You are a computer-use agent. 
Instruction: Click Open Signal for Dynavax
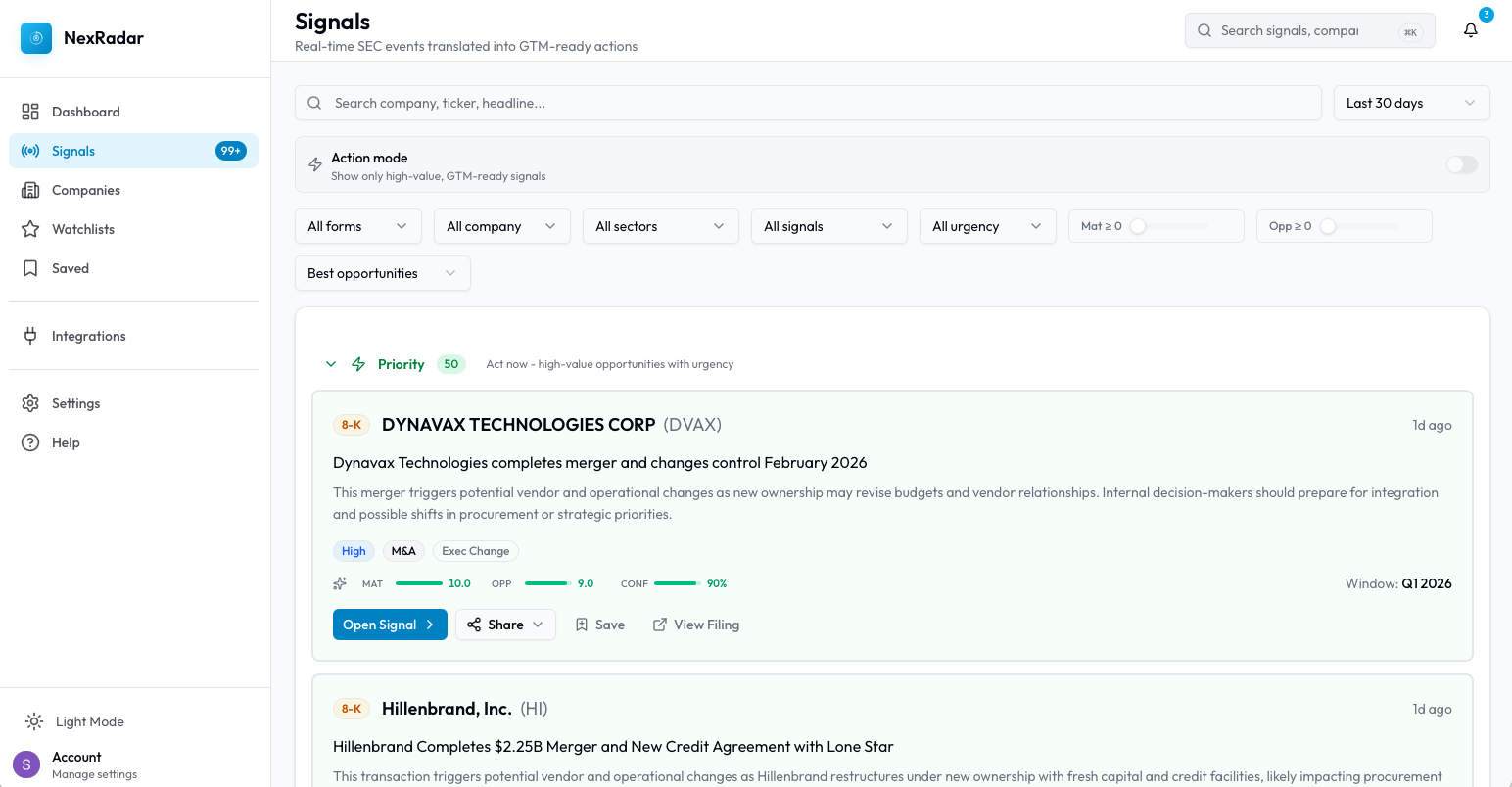(x=390, y=625)
